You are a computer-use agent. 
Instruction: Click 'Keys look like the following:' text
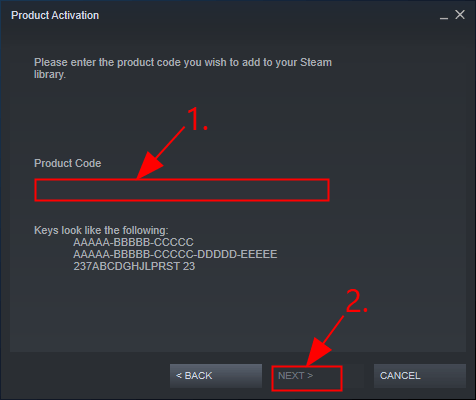coord(101,230)
